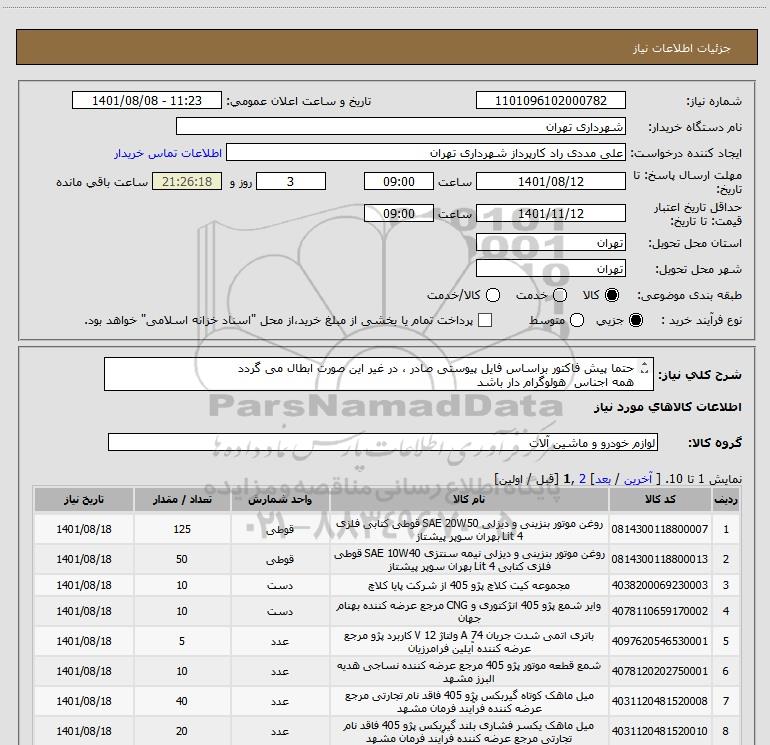This screenshot has width=770, height=745.
Task: Select item code 4038200069230003
Action: tap(660, 585)
